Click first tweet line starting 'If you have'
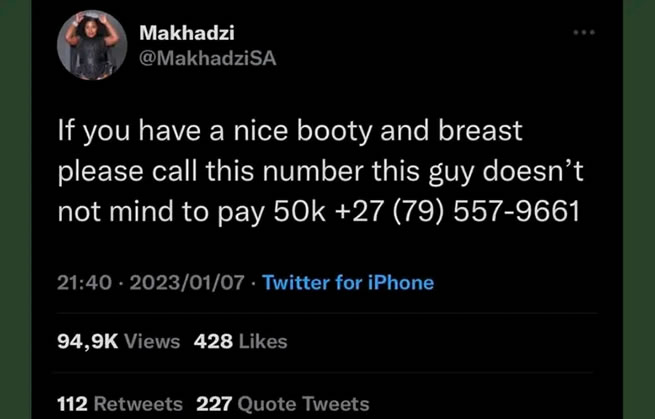655x419 pixels. [x=290, y=131]
